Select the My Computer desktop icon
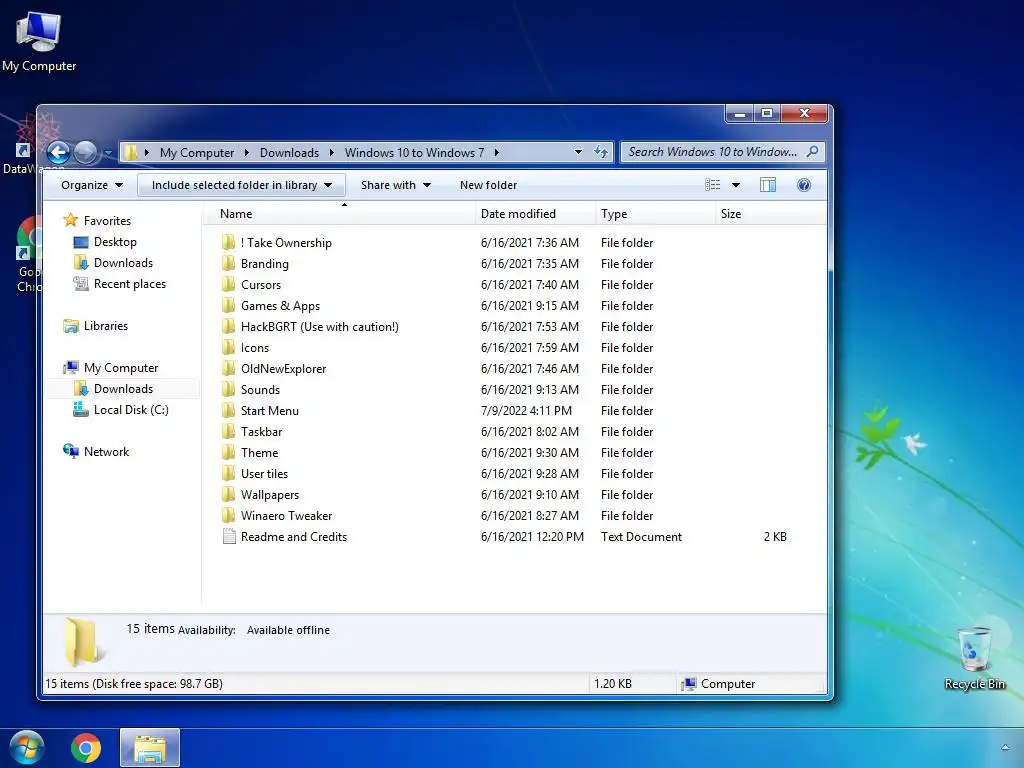1024x768 pixels. point(39,40)
